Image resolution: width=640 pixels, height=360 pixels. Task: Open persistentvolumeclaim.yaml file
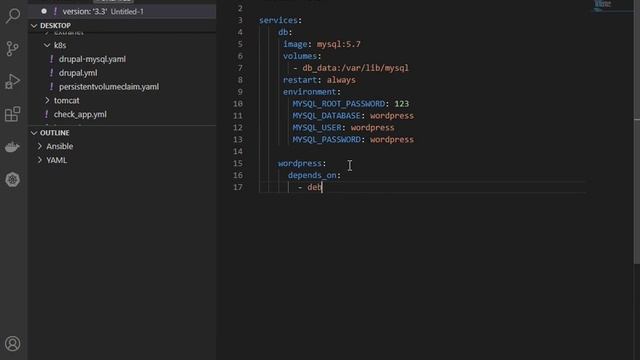[109, 87]
